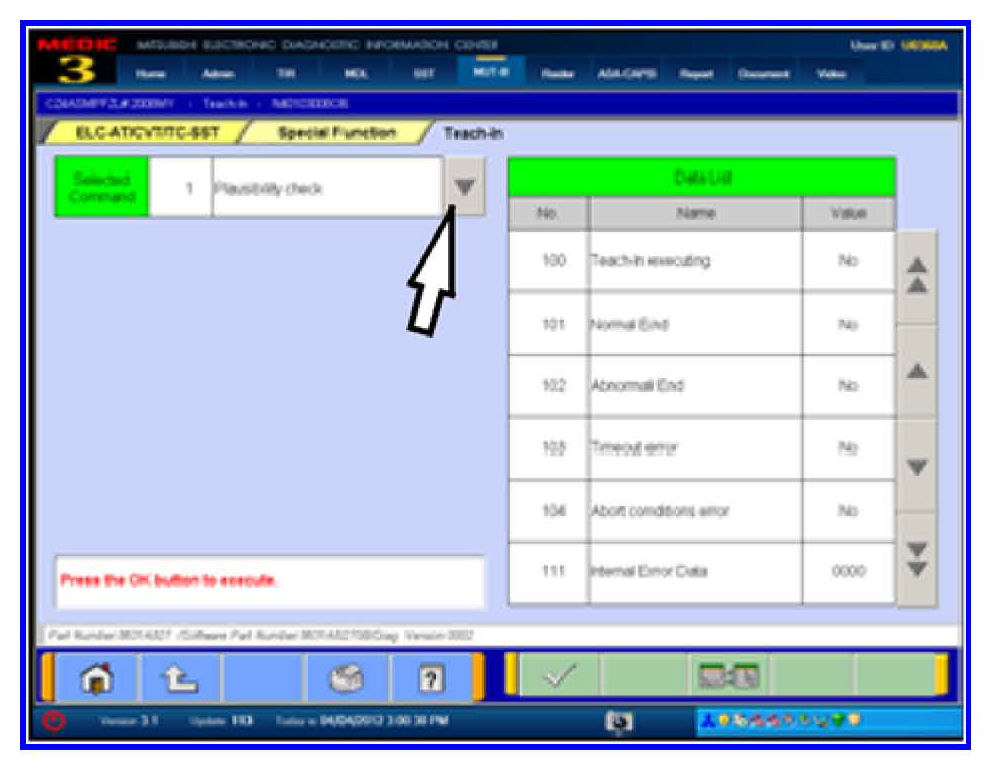Click the Plausibility check command field
This screenshot has width=988, height=768.
[x=325, y=187]
